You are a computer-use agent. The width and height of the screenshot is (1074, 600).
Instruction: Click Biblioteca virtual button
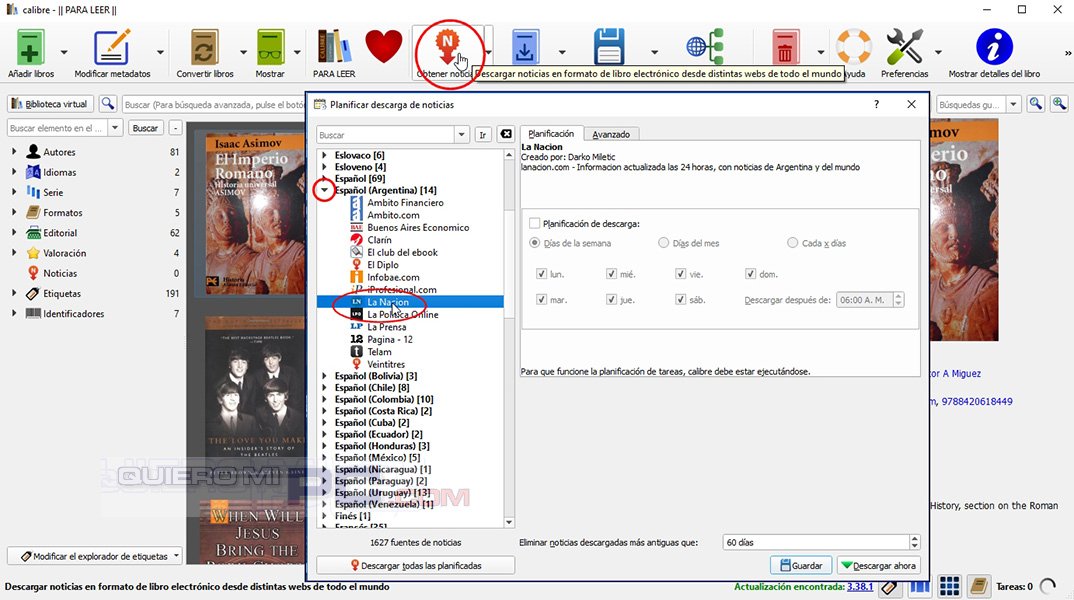51,104
